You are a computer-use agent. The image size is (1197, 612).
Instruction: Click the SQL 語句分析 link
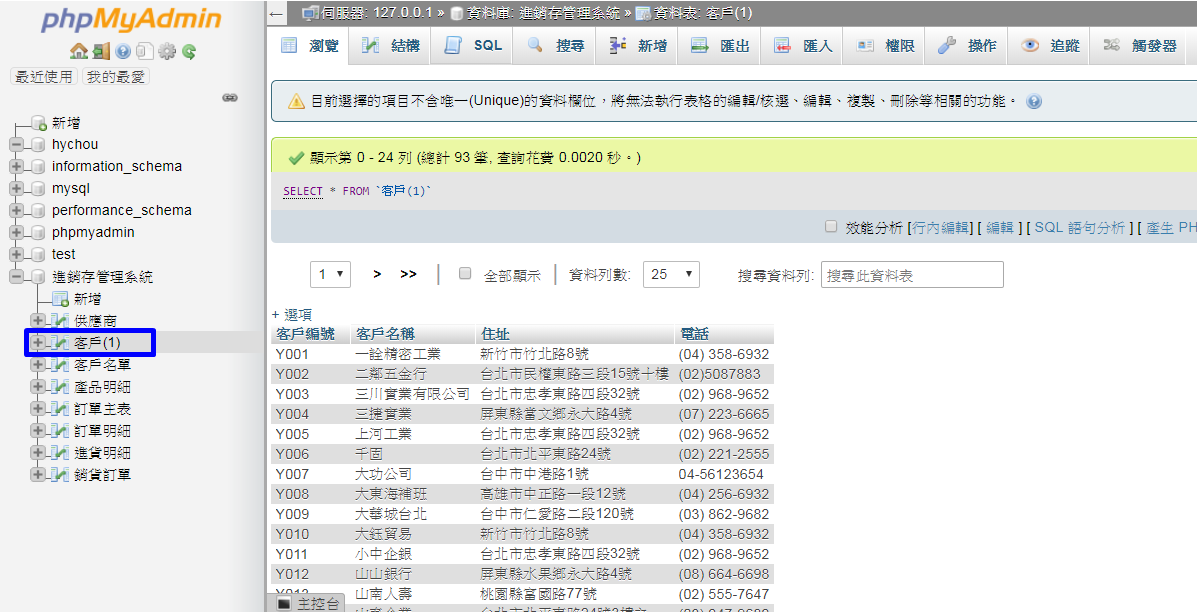pyautogui.click(x=1080, y=225)
